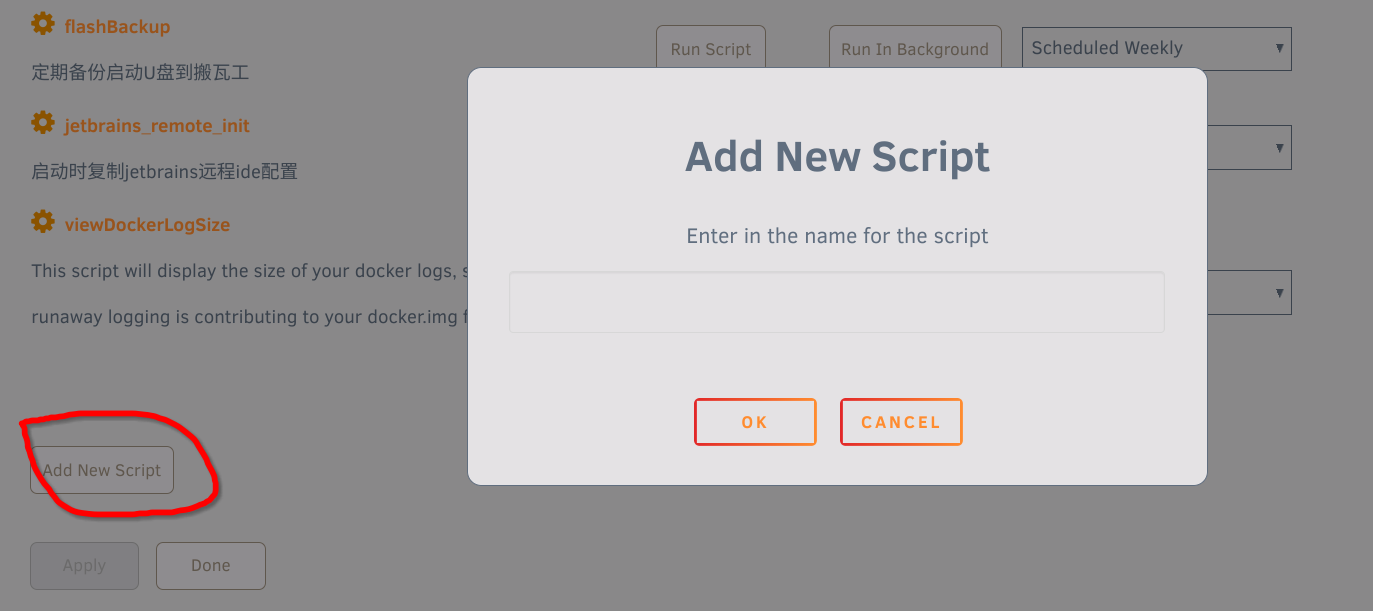1373x611 pixels.
Task: Dismiss the dialog with CANCEL
Action: [x=901, y=422]
